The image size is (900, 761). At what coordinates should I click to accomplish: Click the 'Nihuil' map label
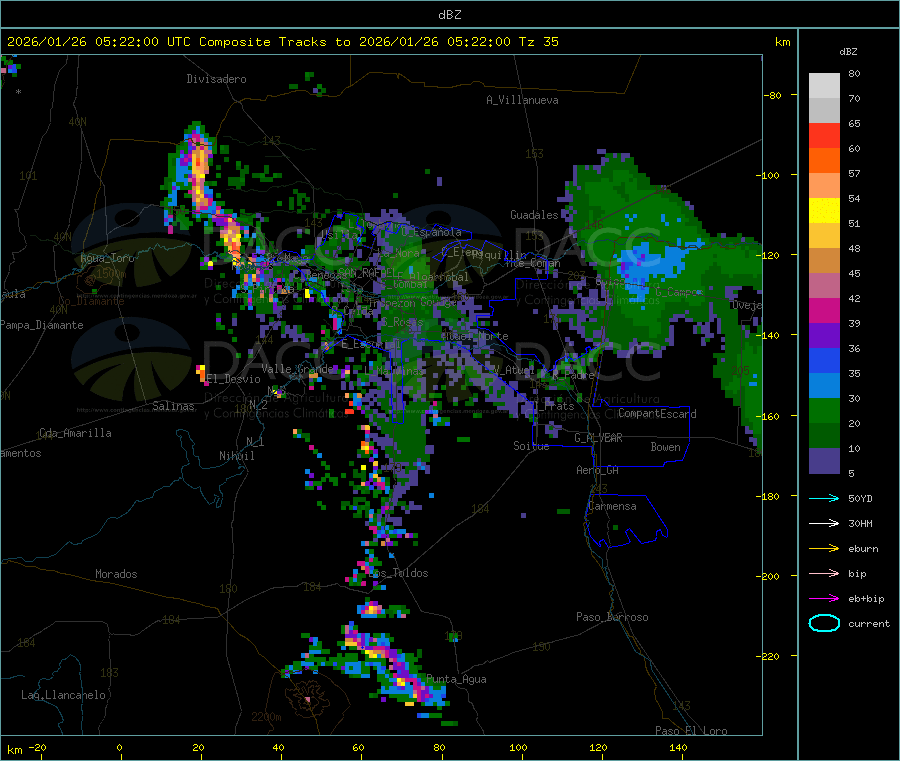tap(236, 456)
